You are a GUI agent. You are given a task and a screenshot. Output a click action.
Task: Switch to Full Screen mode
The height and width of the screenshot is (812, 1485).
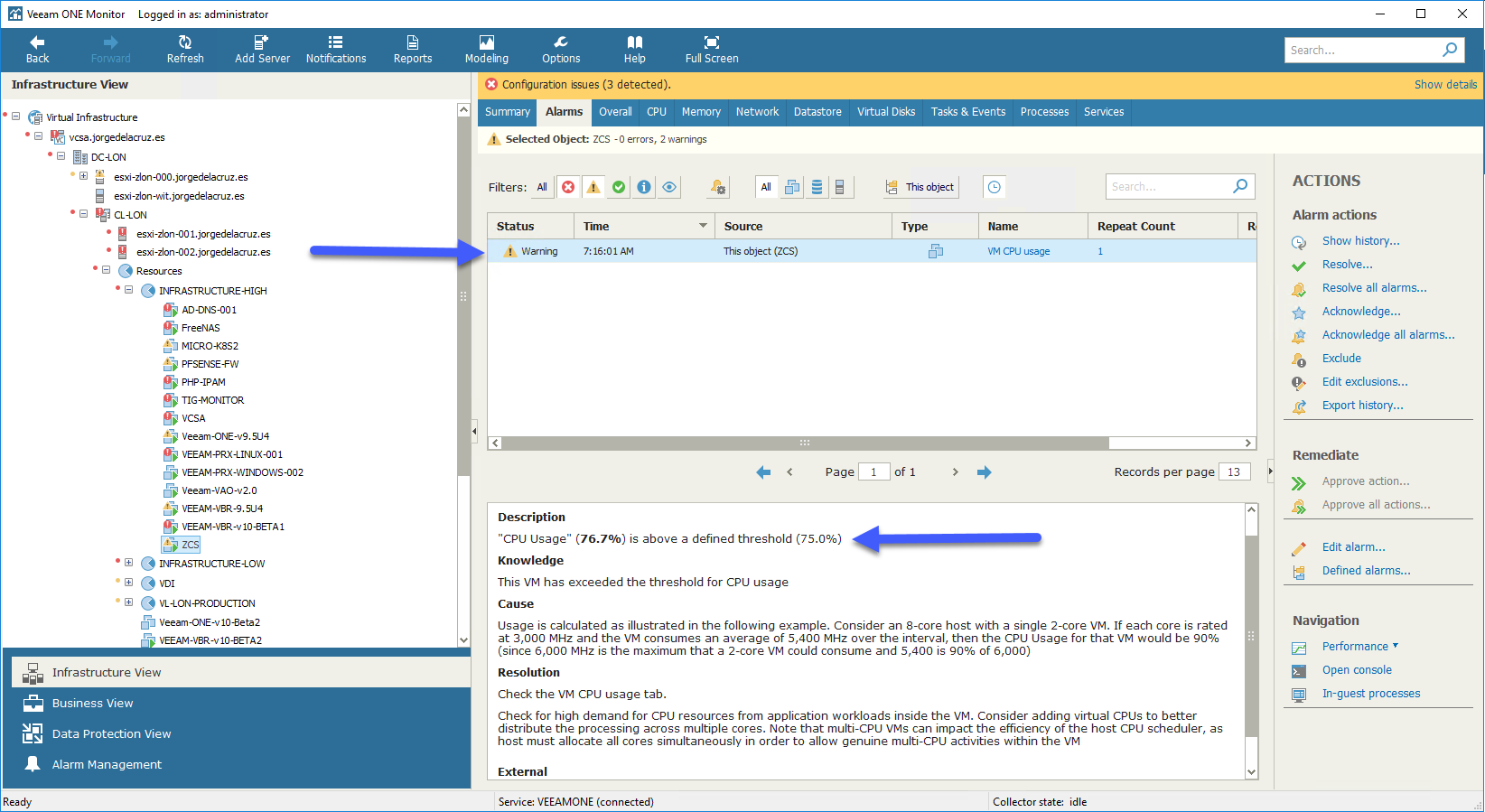tap(712, 50)
